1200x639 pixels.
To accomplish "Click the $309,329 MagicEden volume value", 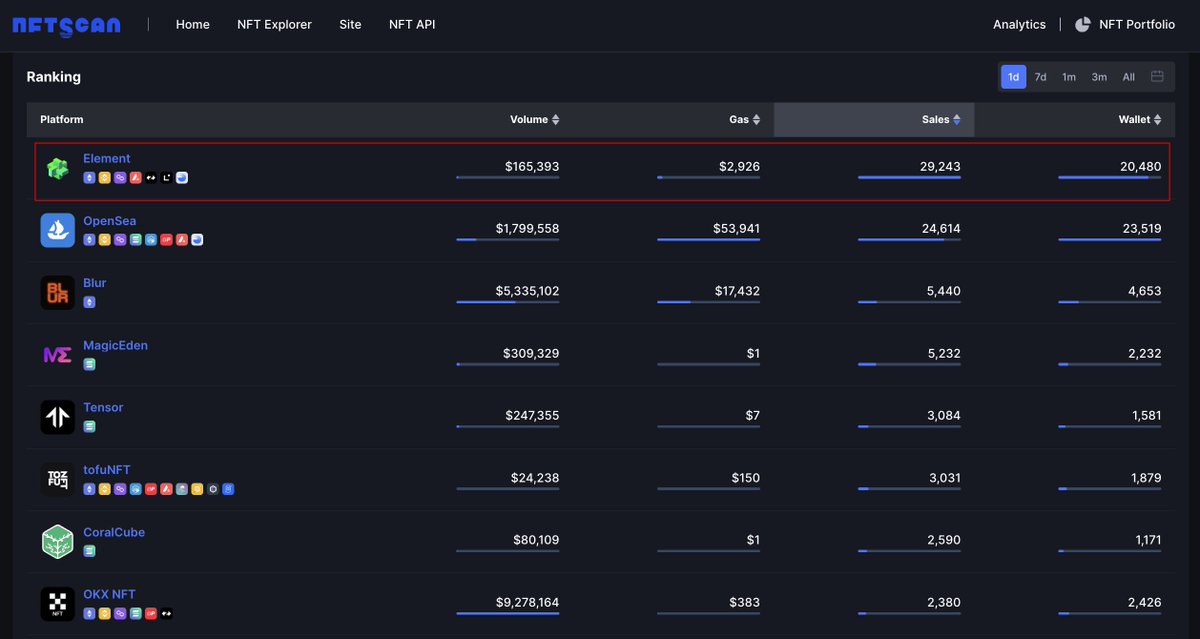I will click(531, 353).
